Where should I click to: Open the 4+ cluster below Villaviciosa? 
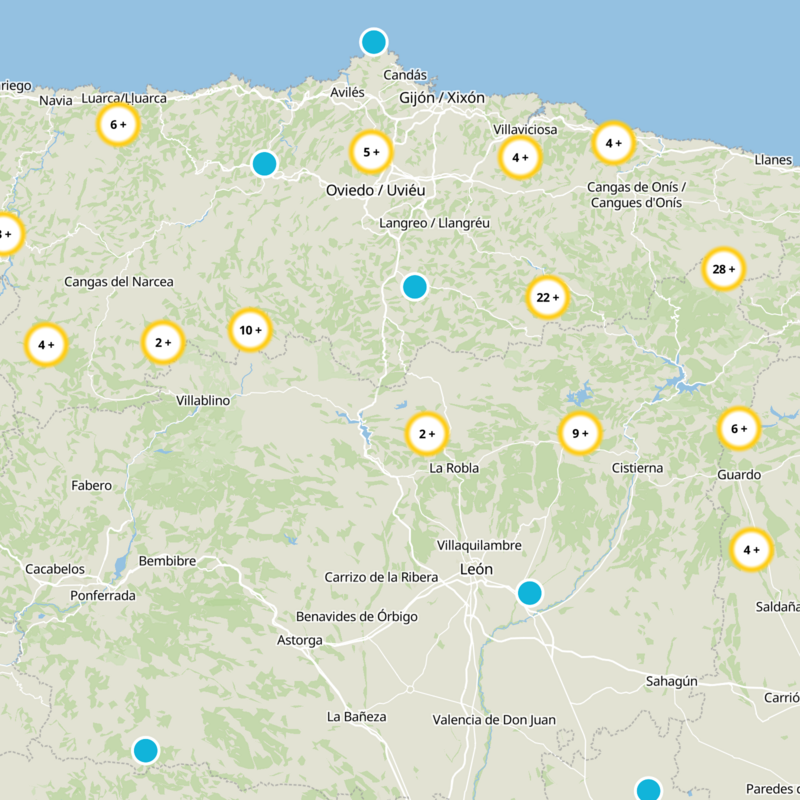click(x=520, y=158)
